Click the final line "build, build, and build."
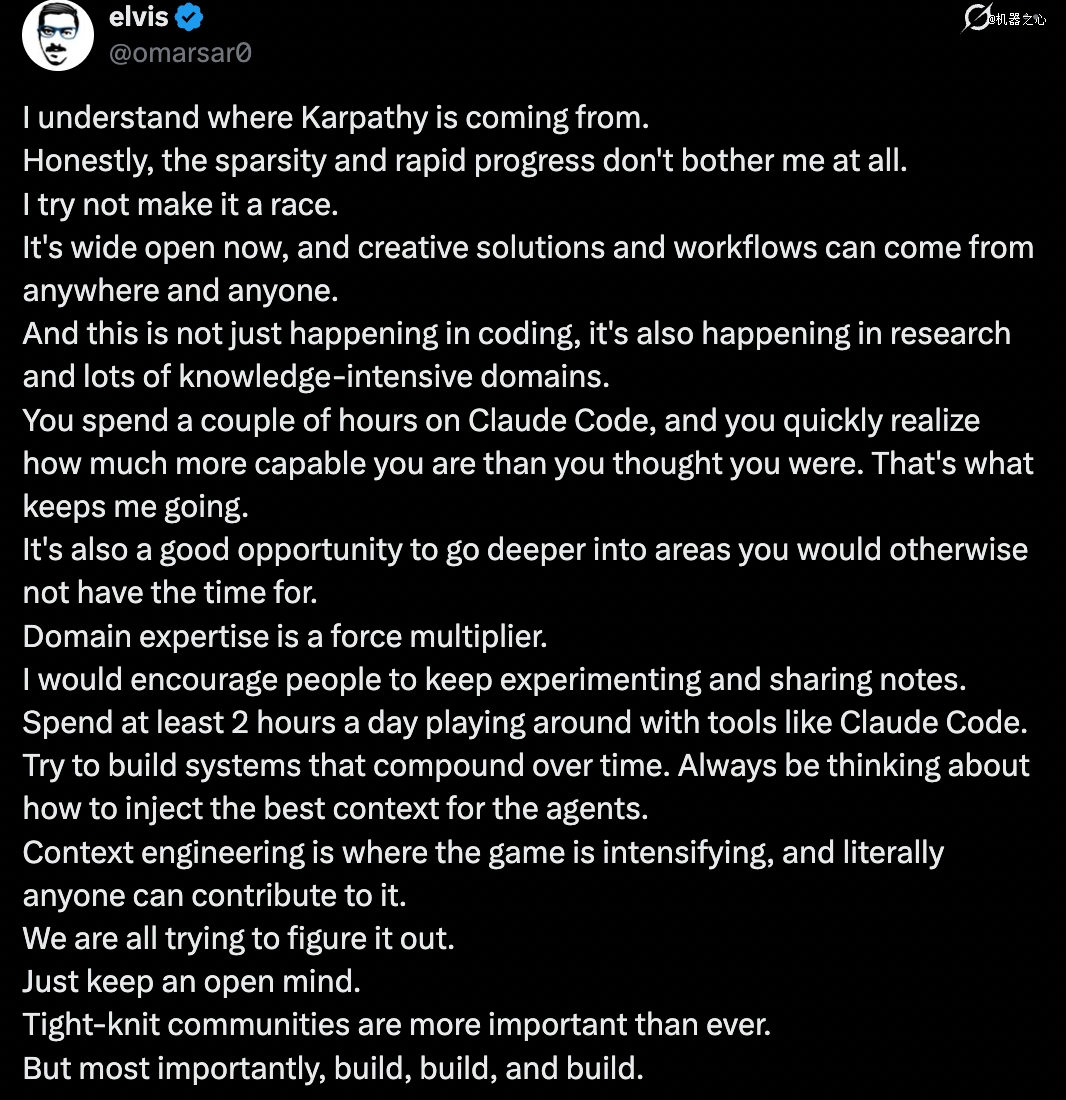The width and height of the screenshot is (1066, 1100). (498, 1068)
